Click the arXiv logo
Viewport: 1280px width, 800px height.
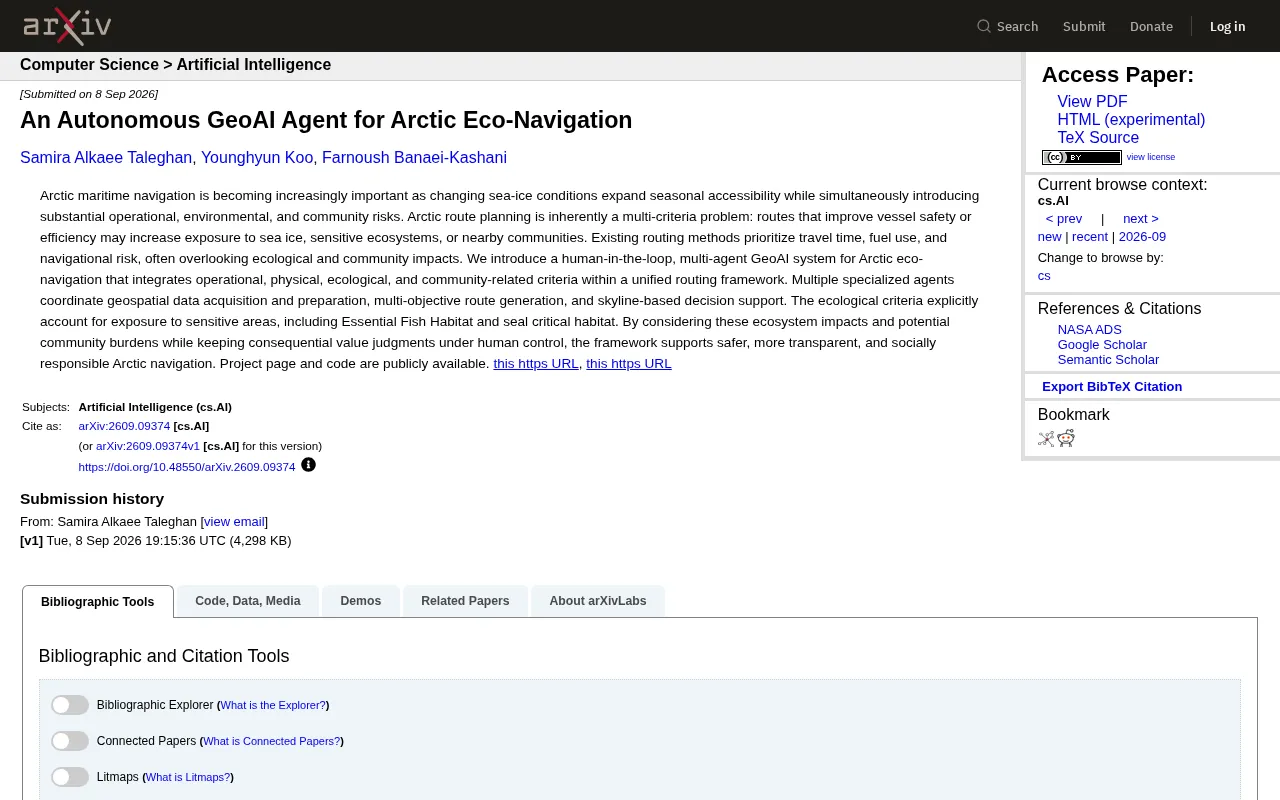(x=67, y=26)
